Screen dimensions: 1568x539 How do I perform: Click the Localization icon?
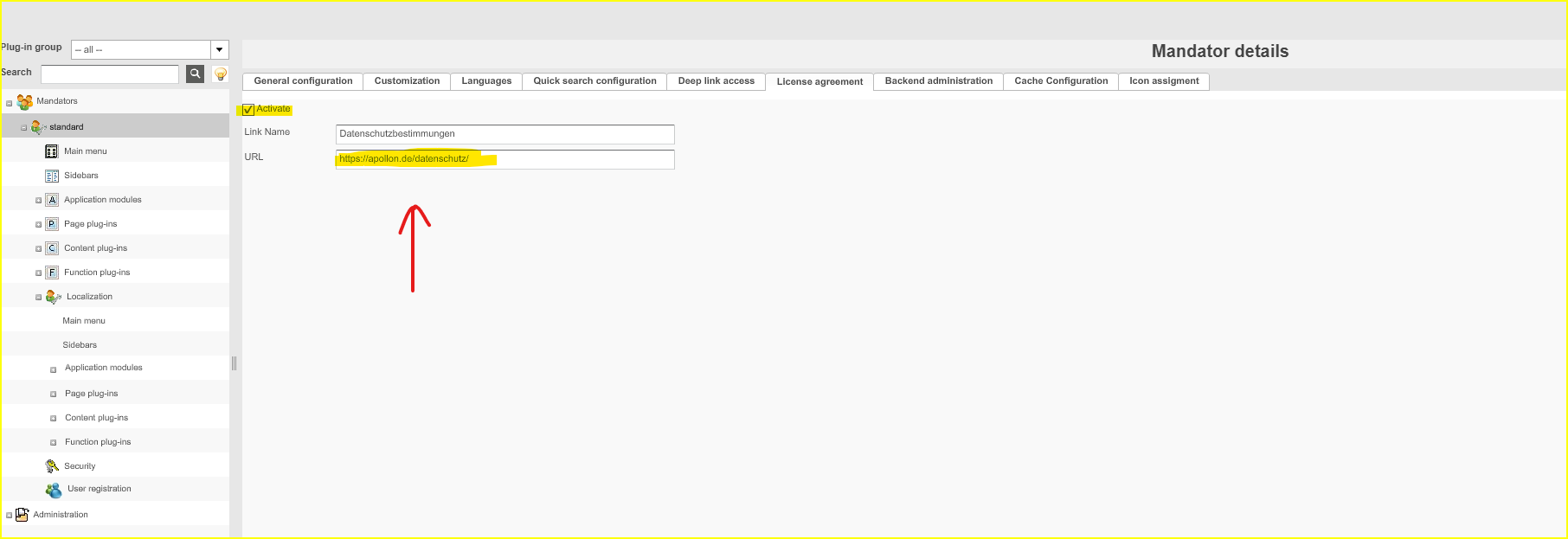tap(53, 297)
